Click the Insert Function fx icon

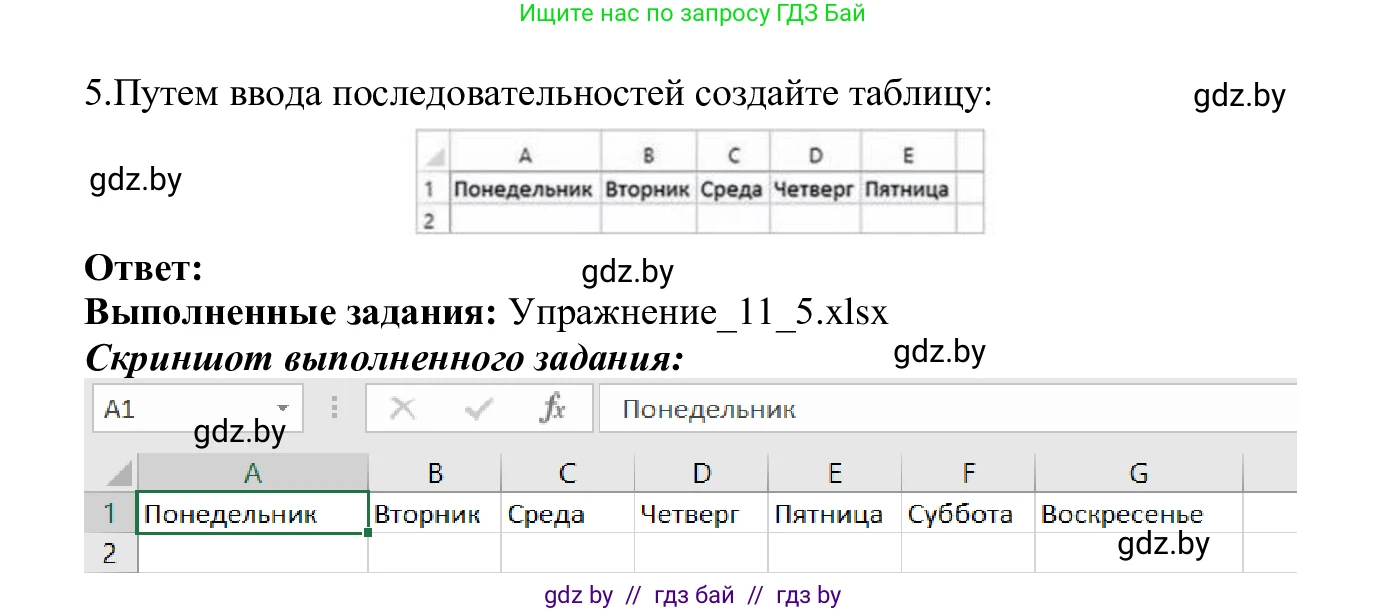tap(553, 408)
